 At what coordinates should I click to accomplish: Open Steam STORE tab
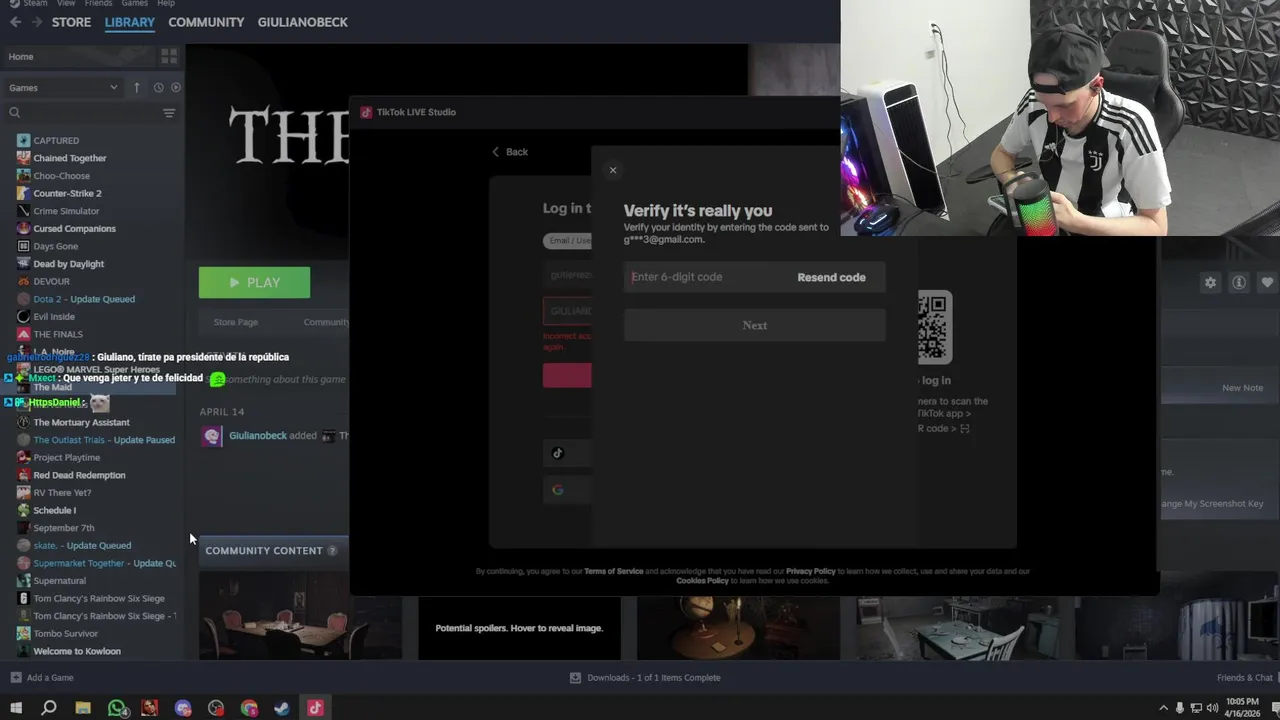[x=71, y=22]
